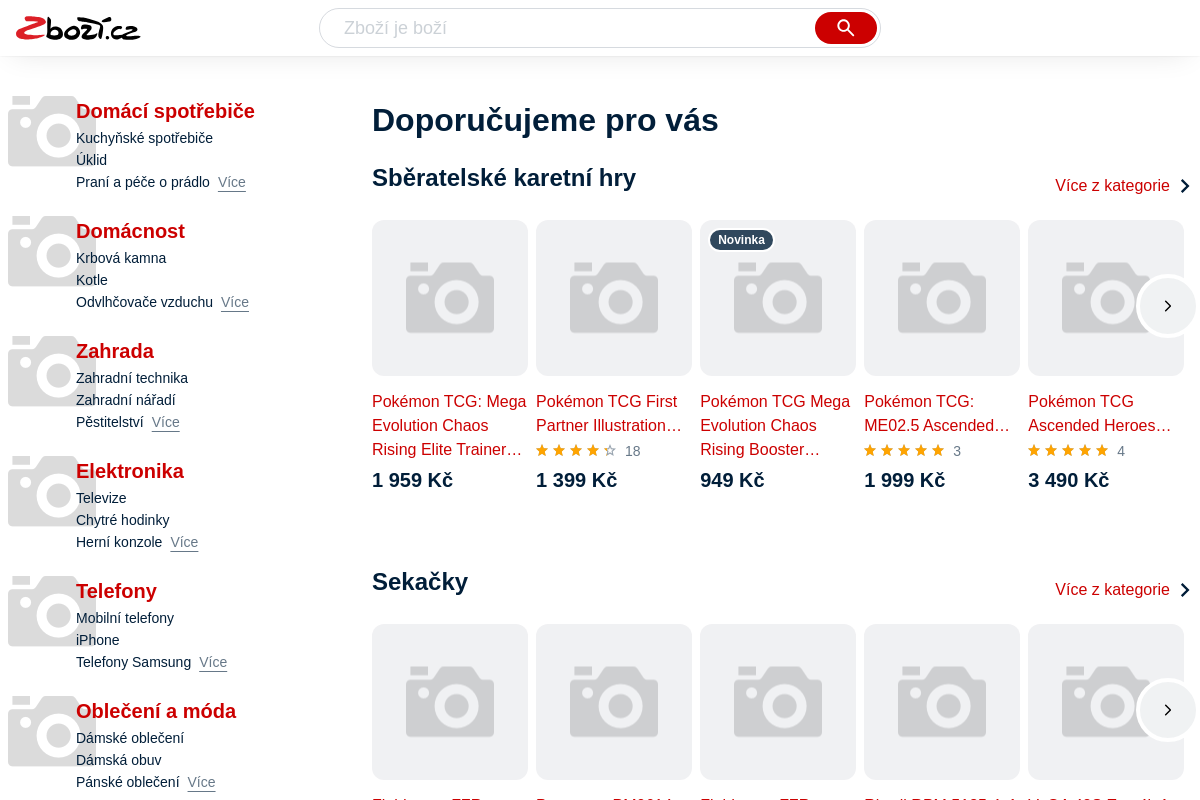
Task: Expand Více under Zahrada
Action: (166, 422)
